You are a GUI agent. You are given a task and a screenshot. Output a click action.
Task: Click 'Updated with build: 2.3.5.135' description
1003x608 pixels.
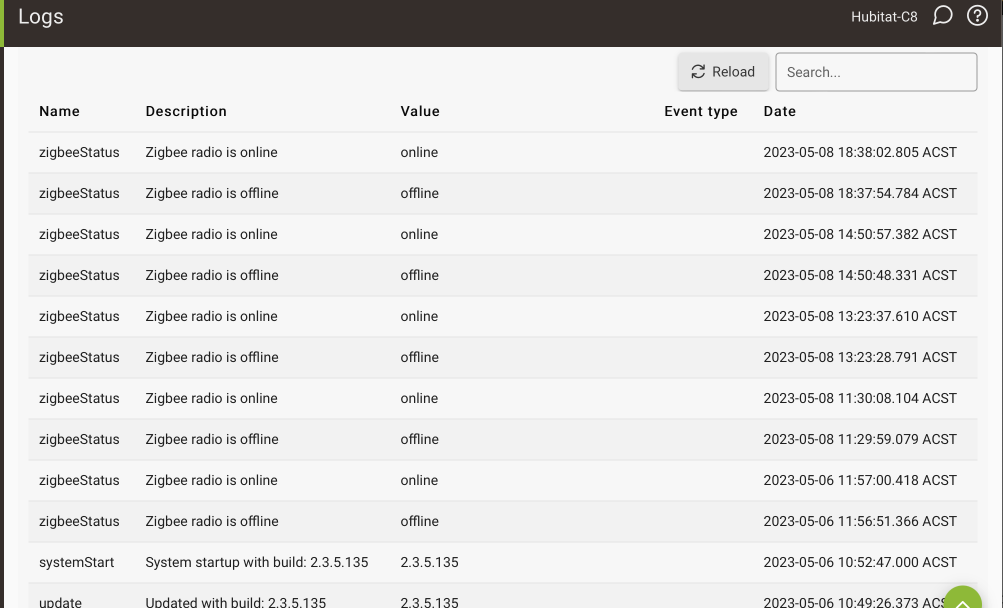[235, 602]
